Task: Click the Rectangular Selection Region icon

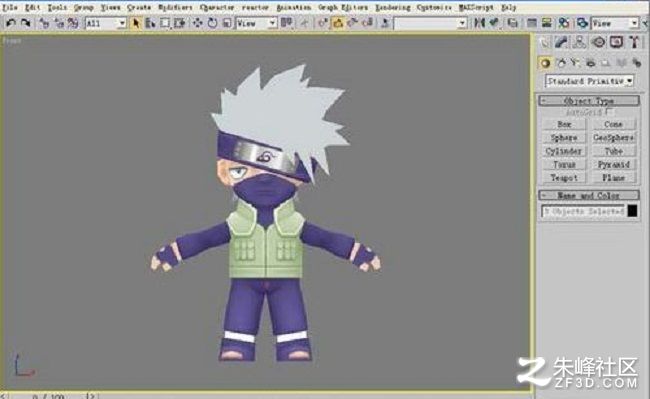Action: pyautogui.click(x=165, y=23)
